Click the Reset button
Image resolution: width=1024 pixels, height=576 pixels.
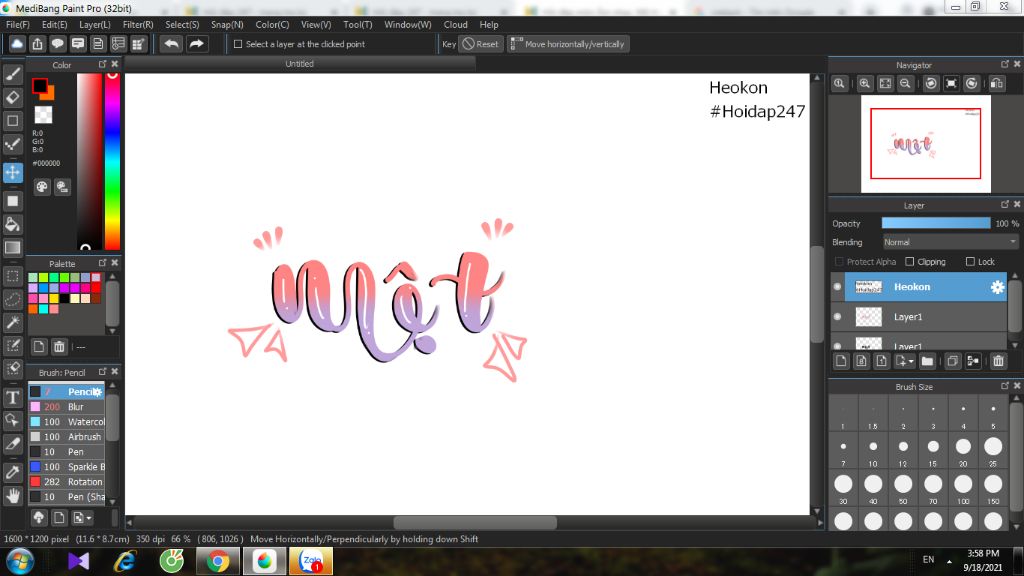coord(481,44)
